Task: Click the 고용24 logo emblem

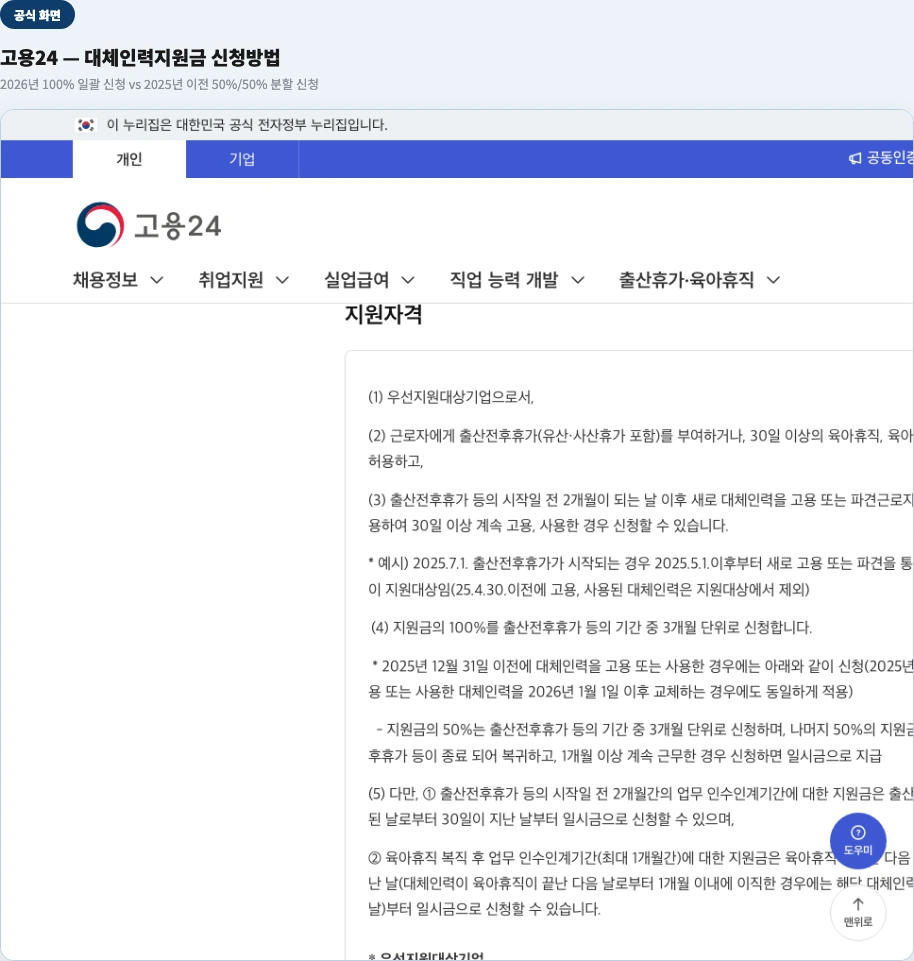Action: pyautogui.click(x=100, y=225)
